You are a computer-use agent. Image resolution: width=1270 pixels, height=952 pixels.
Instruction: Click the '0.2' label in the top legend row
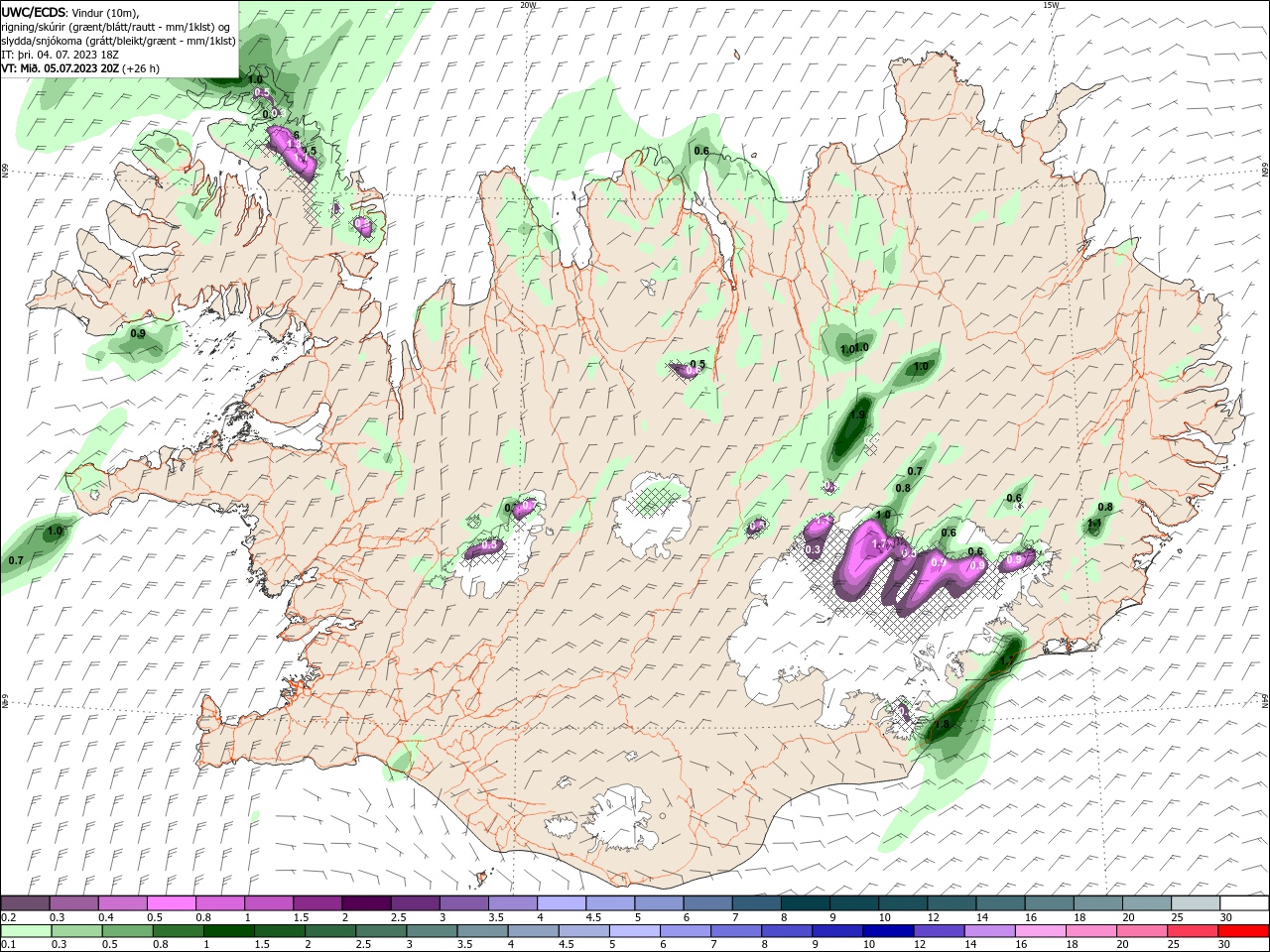[8, 917]
